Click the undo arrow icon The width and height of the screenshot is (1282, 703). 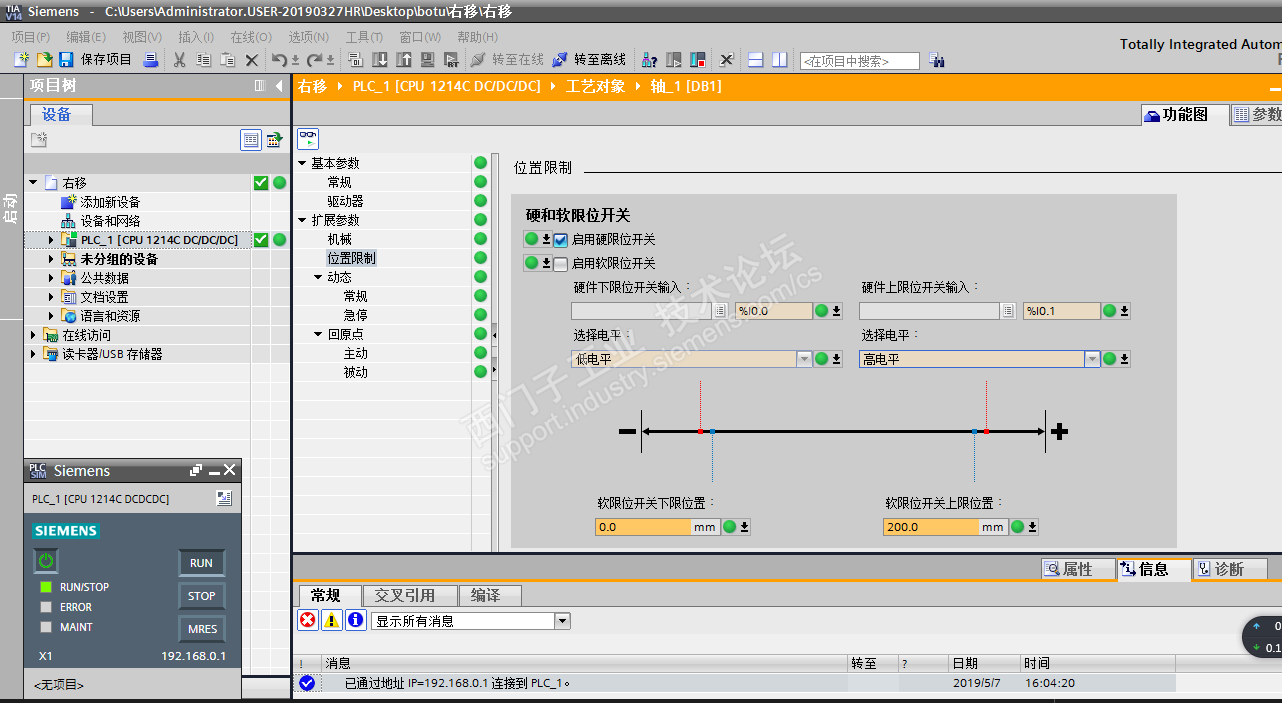pyautogui.click(x=279, y=60)
